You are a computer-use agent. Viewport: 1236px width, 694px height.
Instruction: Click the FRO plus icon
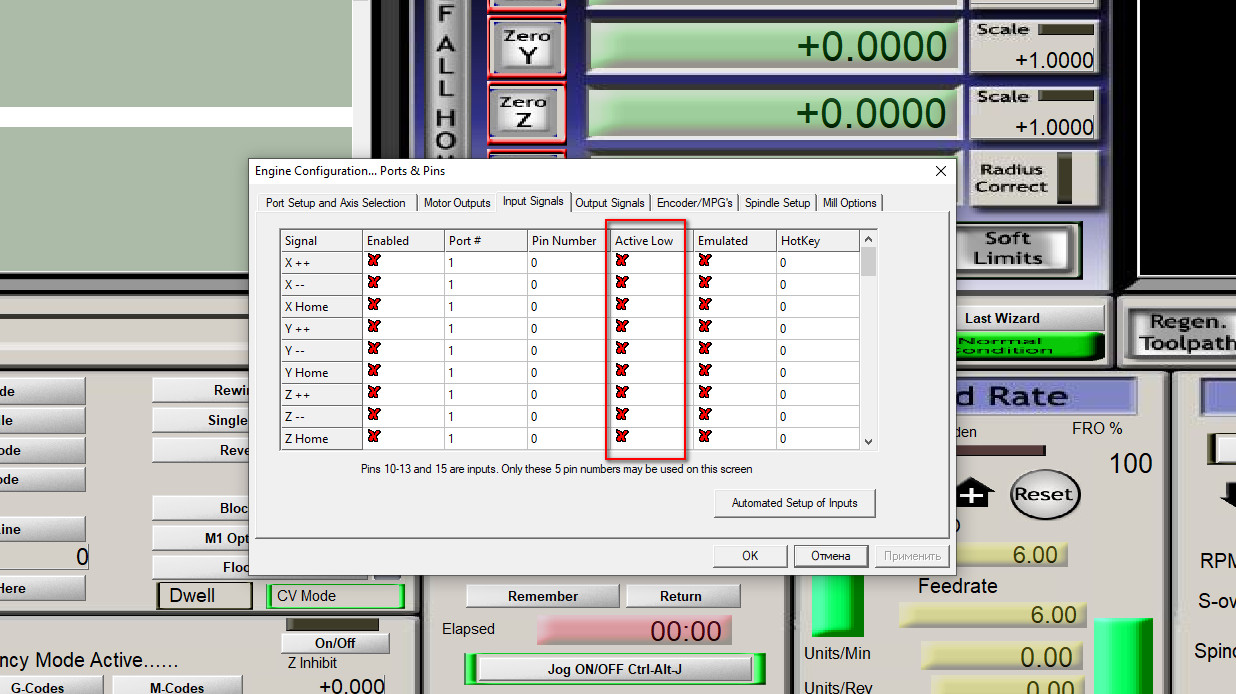[x=973, y=494]
